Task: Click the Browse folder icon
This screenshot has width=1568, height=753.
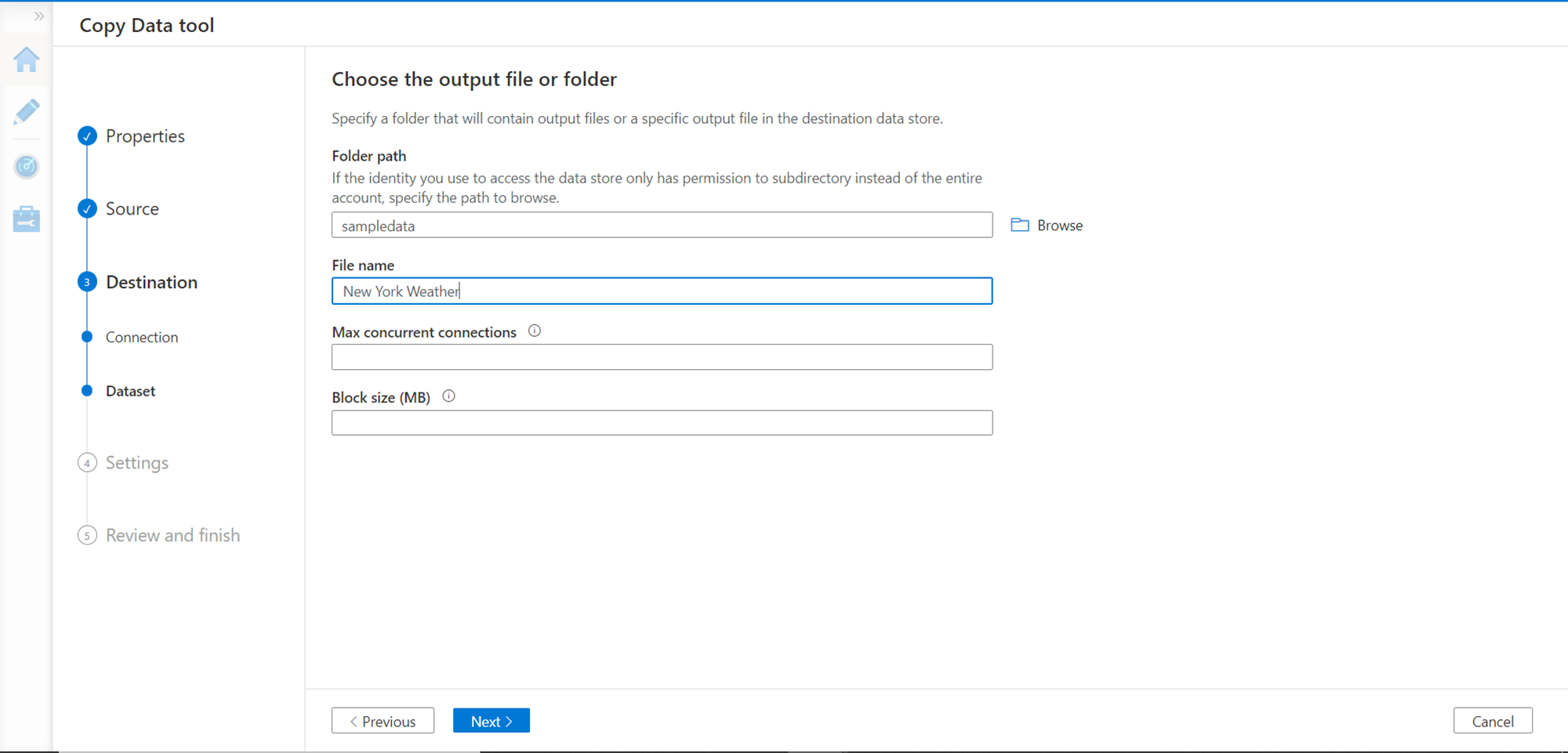Action: (x=1019, y=226)
